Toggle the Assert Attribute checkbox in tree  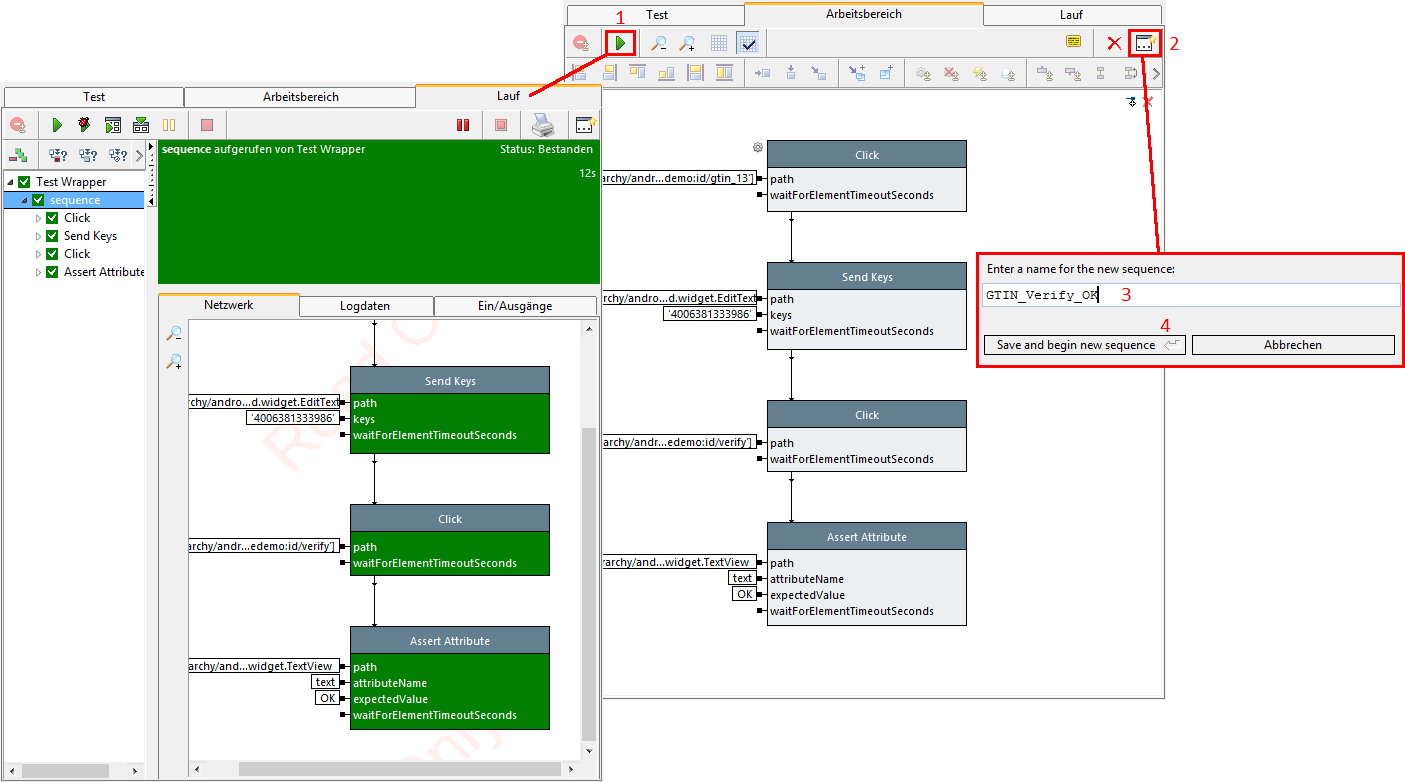(53, 272)
